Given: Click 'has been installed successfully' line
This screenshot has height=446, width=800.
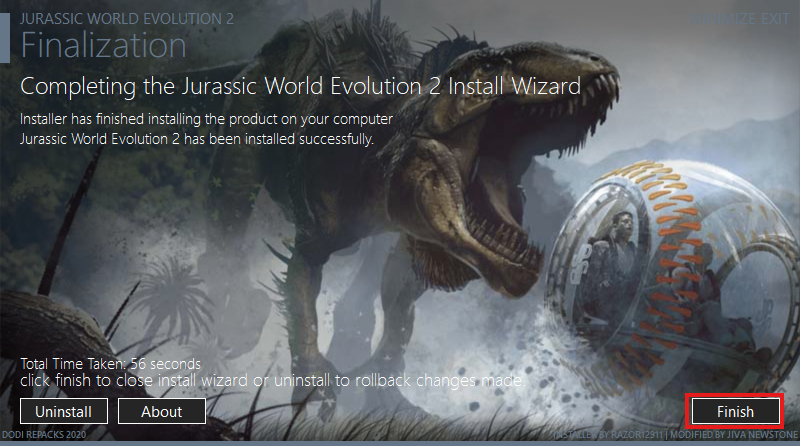Looking at the screenshot, I should (x=196, y=139).
